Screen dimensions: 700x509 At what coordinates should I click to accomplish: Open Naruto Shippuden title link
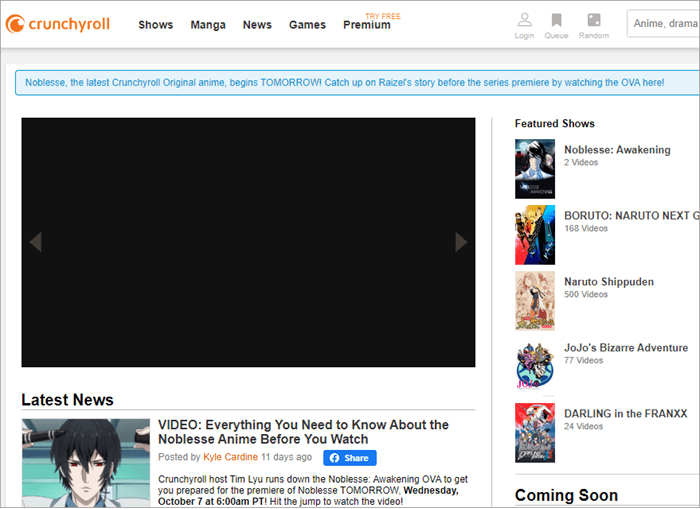pyautogui.click(x=609, y=282)
